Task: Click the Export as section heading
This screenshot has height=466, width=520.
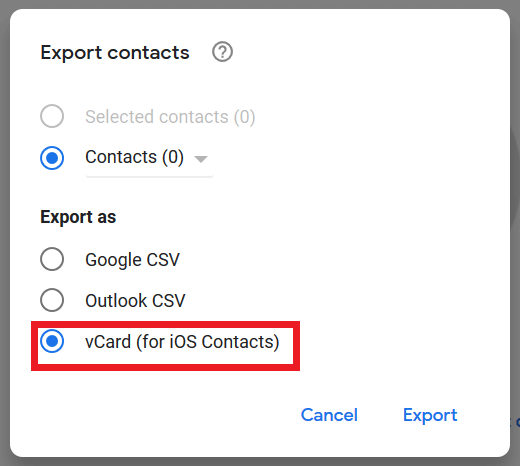Action: [x=78, y=217]
